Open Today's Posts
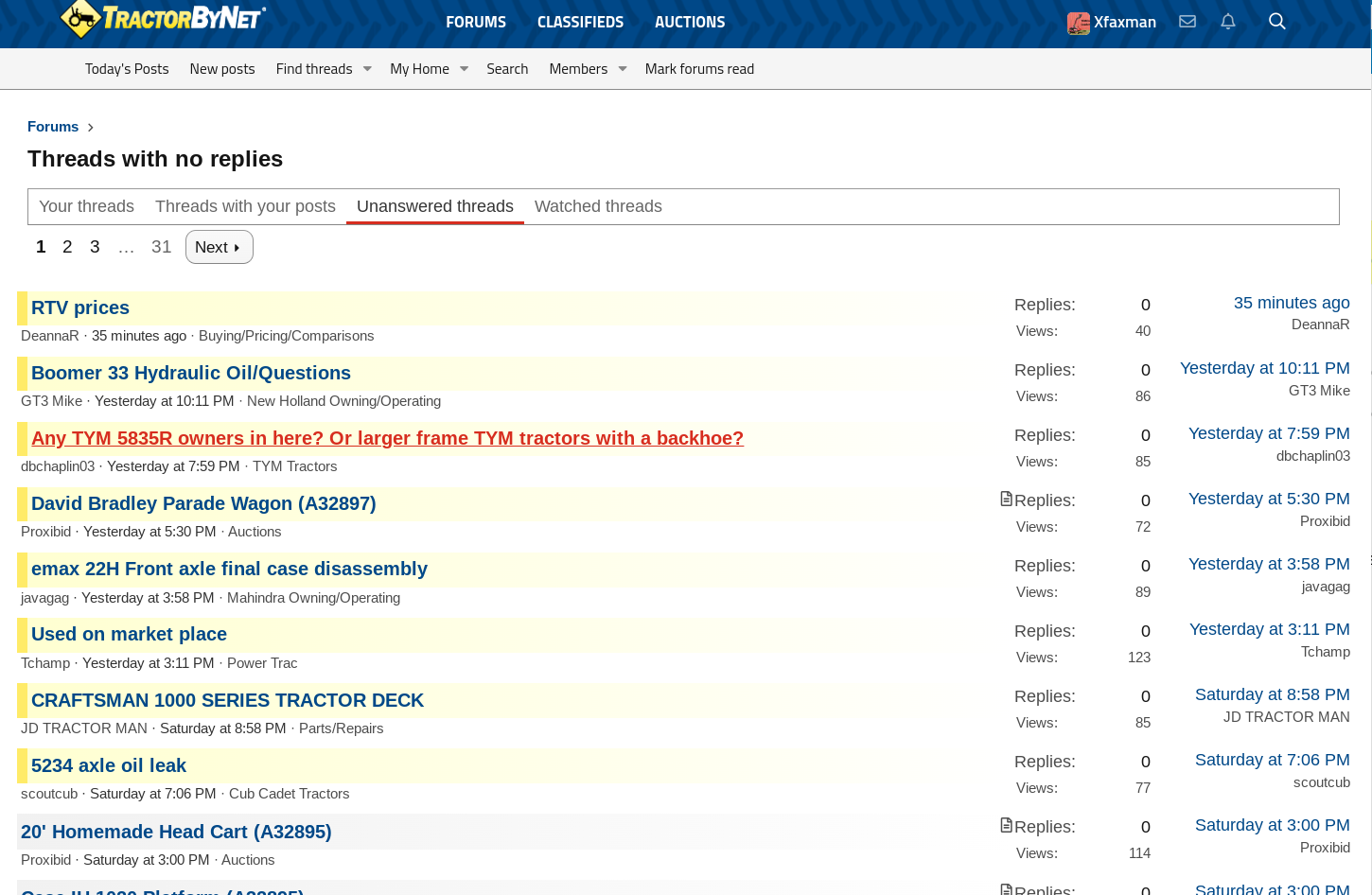 [x=127, y=69]
